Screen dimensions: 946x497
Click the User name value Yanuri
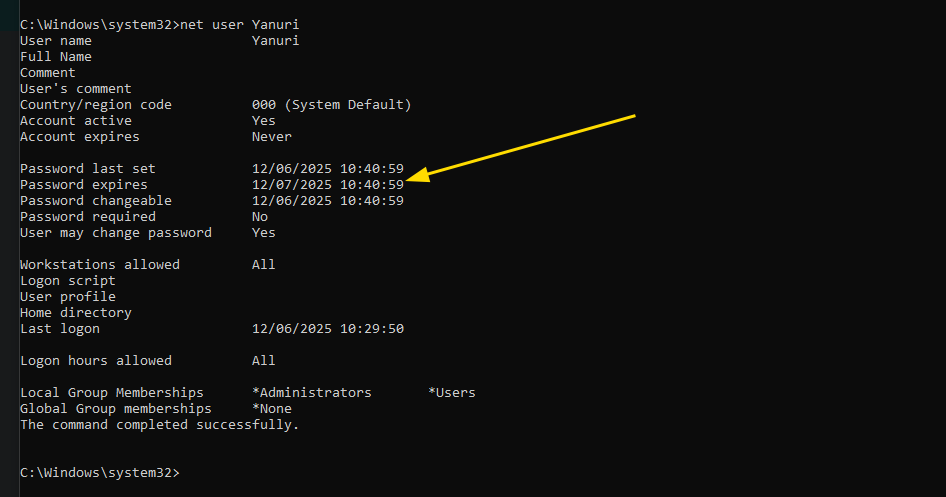pos(275,40)
